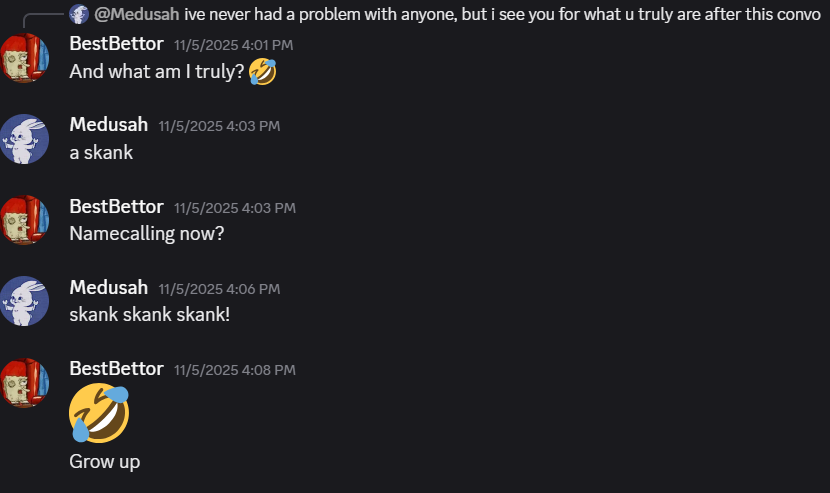Click the laughing emoji after "And what am I truly?"
The width and height of the screenshot is (830, 493).
[x=262, y=72]
